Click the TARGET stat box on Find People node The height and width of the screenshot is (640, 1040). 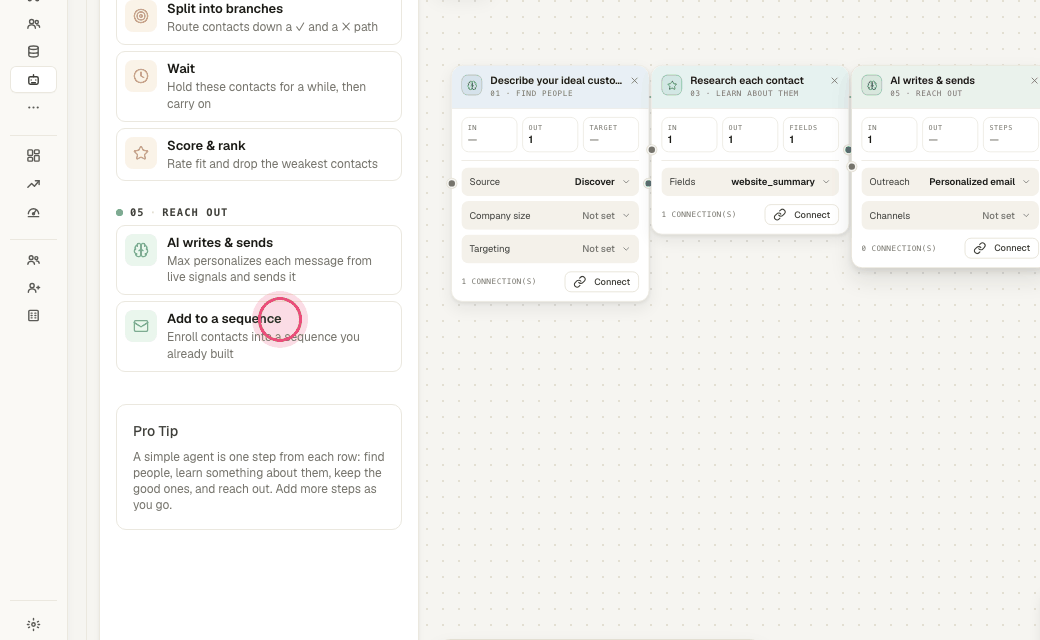tap(610, 135)
